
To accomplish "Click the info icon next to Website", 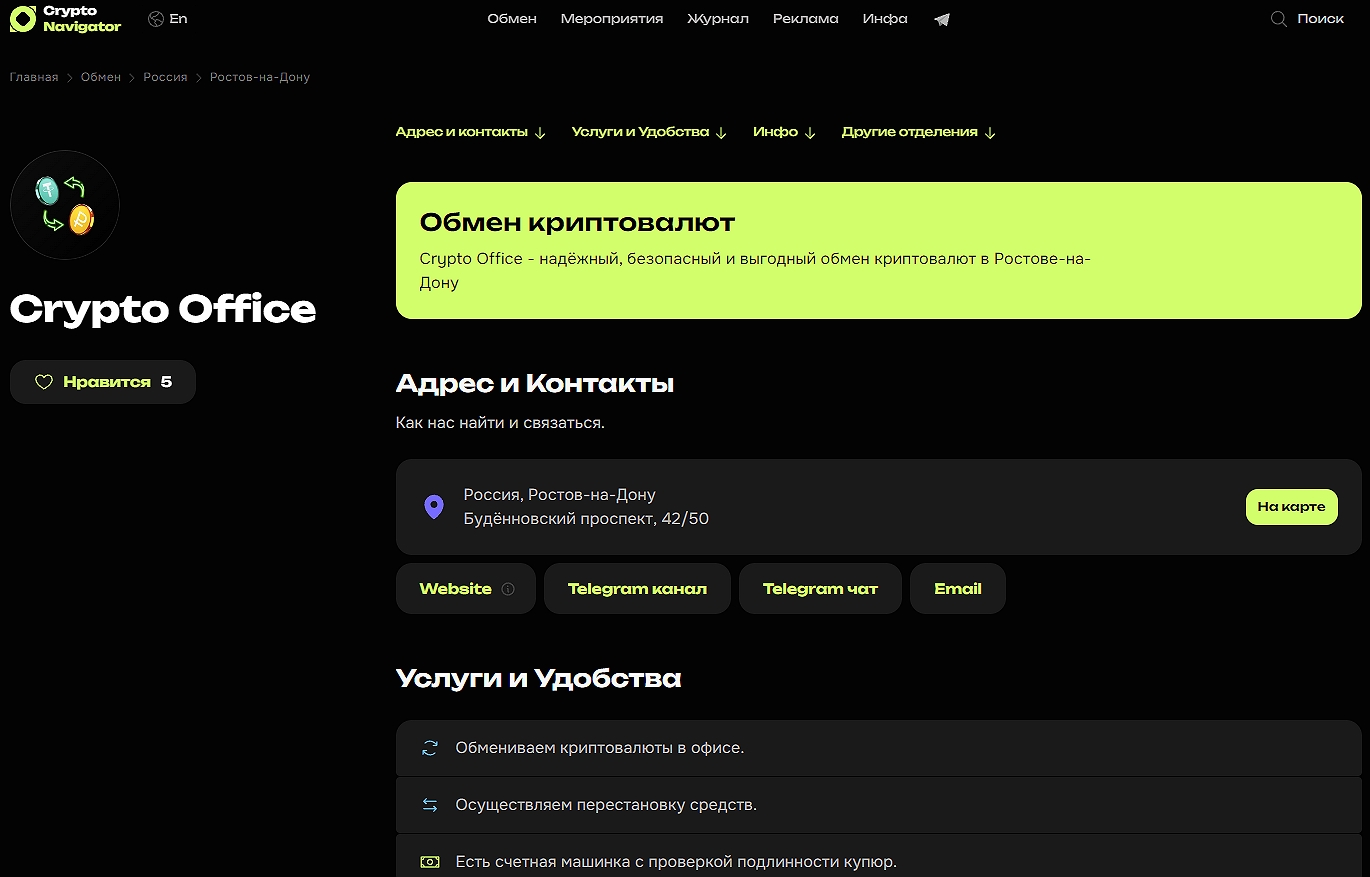I will 508,589.
